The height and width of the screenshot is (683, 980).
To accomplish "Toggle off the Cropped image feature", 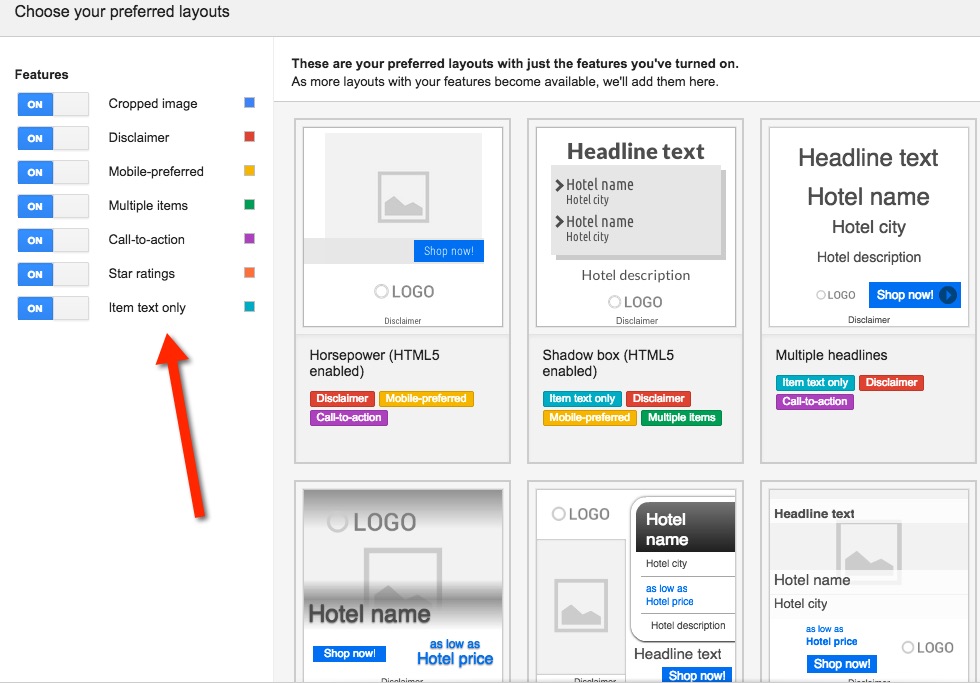I will [53, 104].
